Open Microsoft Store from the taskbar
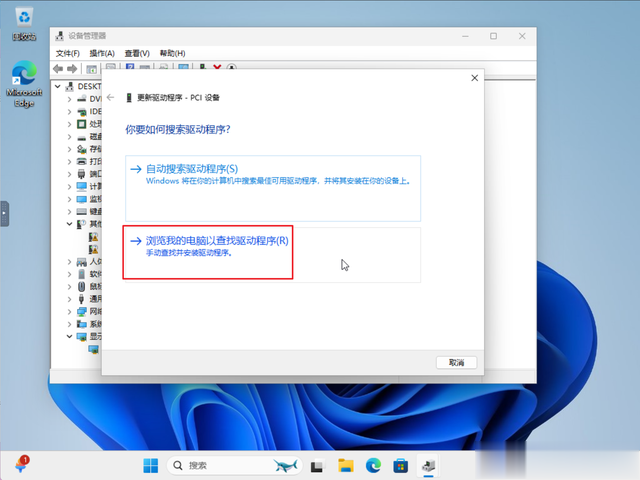This screenshot has width=640, height=480. [x=400, y=465]
